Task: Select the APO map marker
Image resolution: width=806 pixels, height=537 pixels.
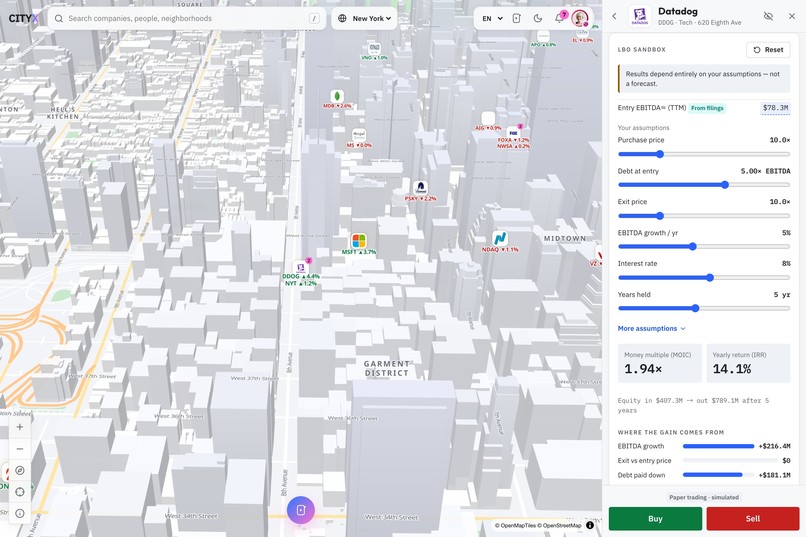Action: pyautogui.click(x=543, y=37)
